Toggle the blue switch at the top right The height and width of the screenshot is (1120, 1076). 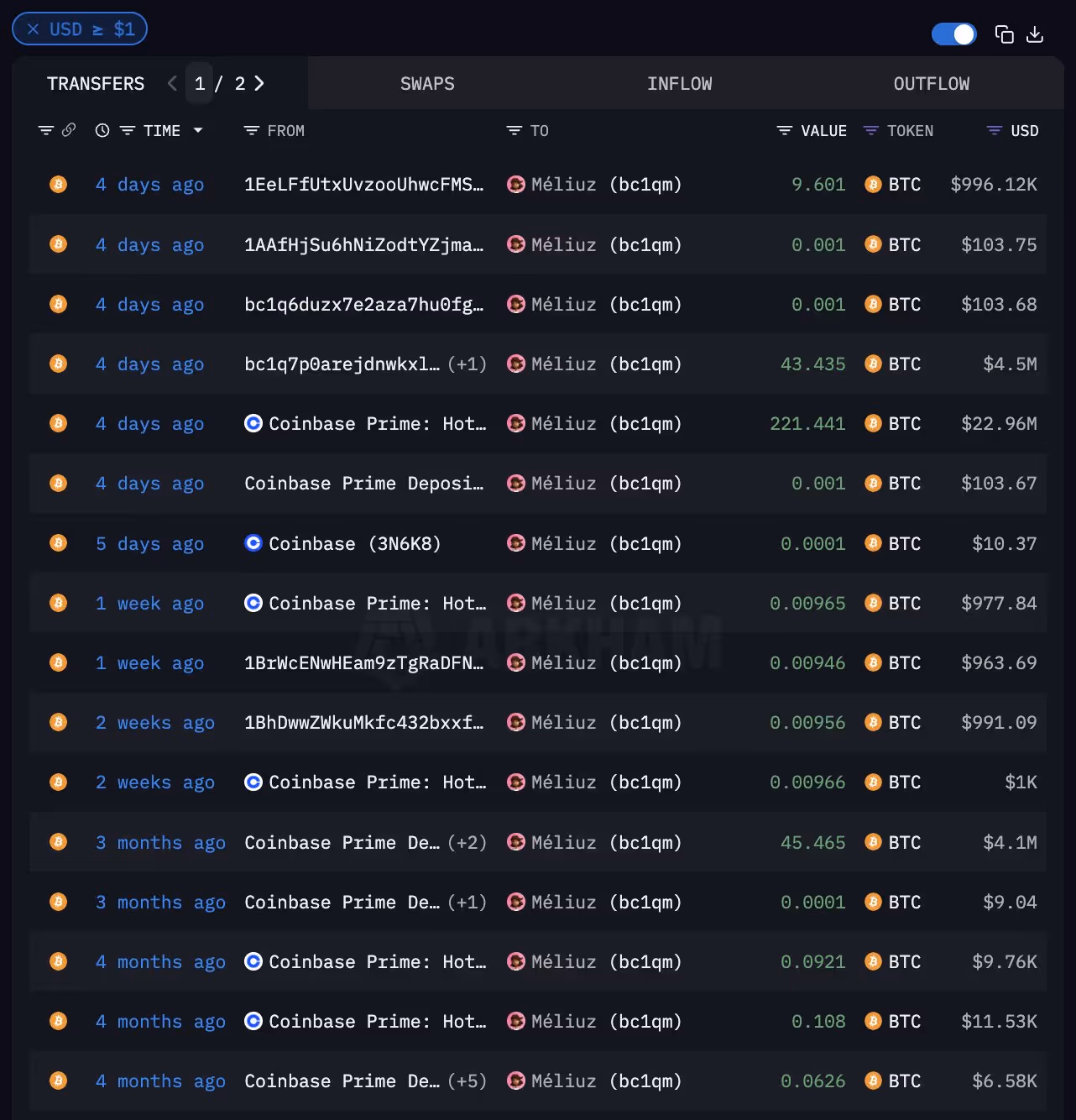coord(954,34)
